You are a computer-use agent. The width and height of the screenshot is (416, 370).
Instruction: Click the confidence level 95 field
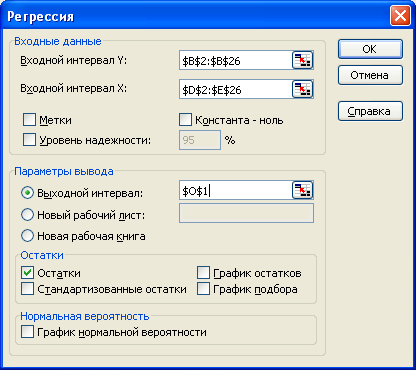(200, 140)
